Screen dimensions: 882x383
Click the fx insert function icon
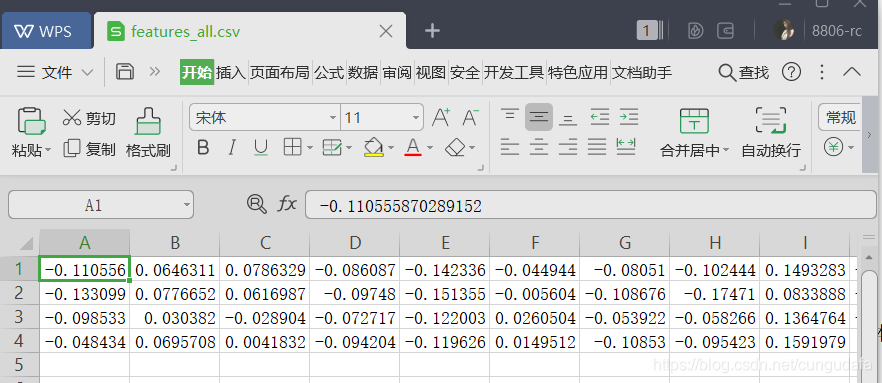coord(287,204)
